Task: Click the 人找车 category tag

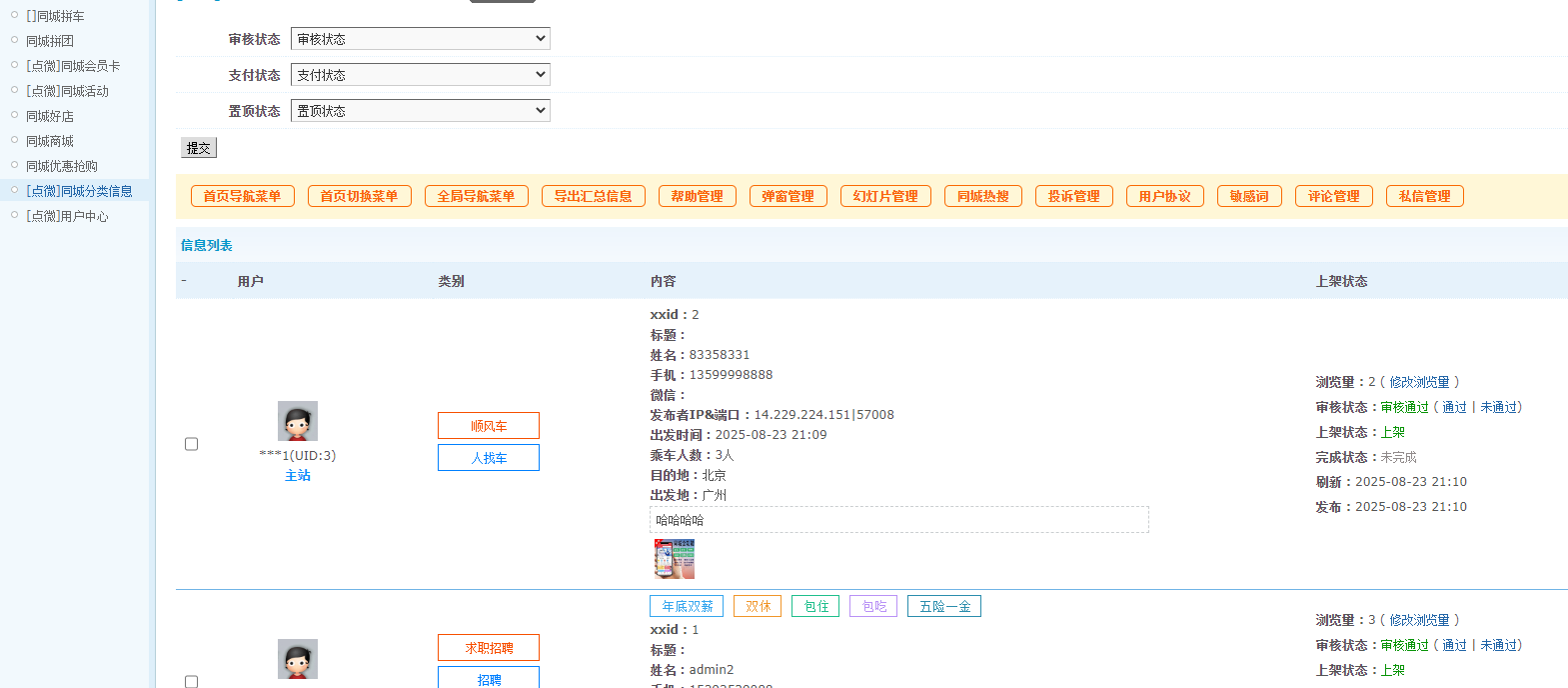Action: click(x=489, y=458)
